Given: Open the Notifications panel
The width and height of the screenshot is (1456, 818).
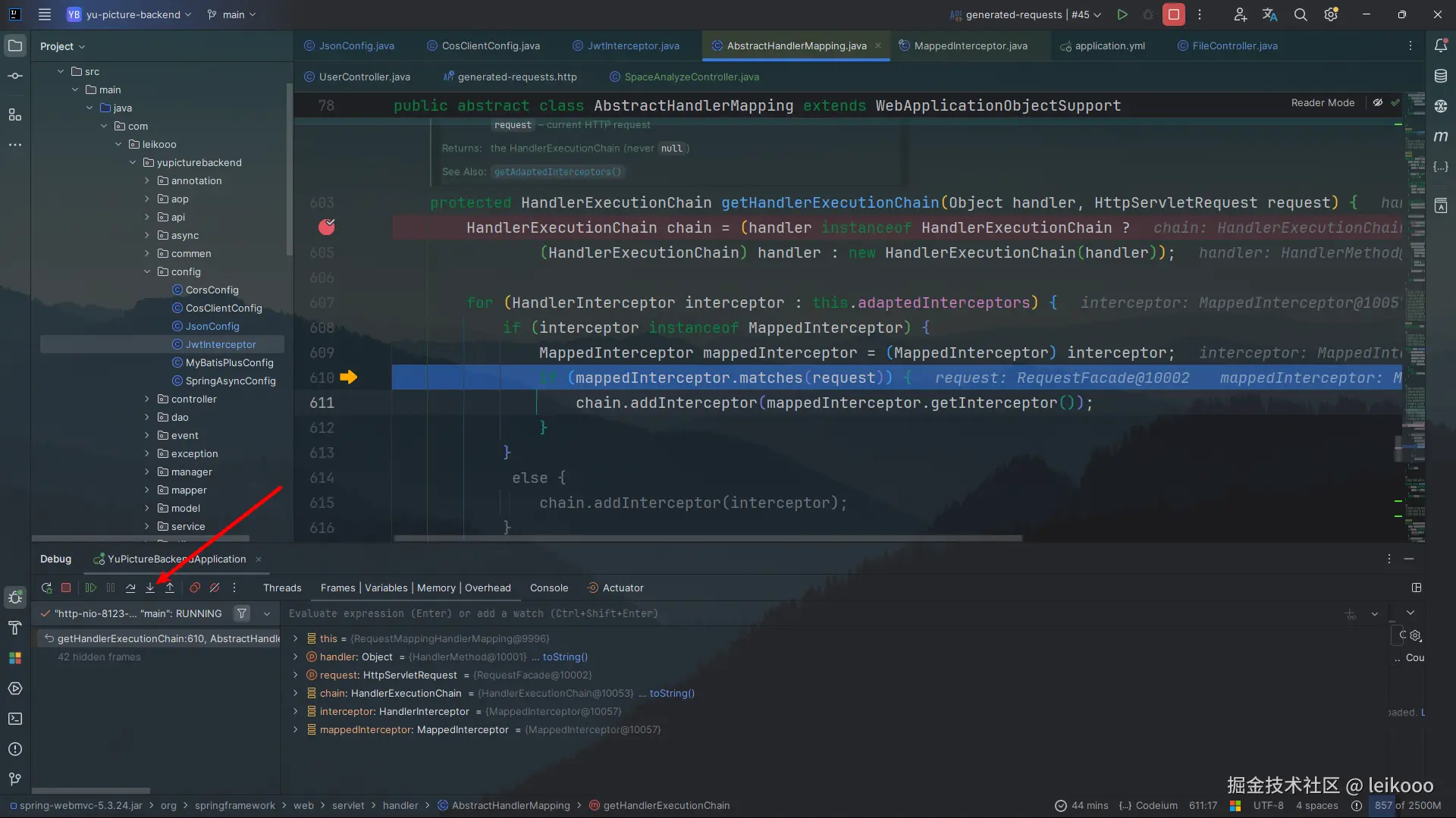Looking at the screenshot, I should click(1441, 45).
